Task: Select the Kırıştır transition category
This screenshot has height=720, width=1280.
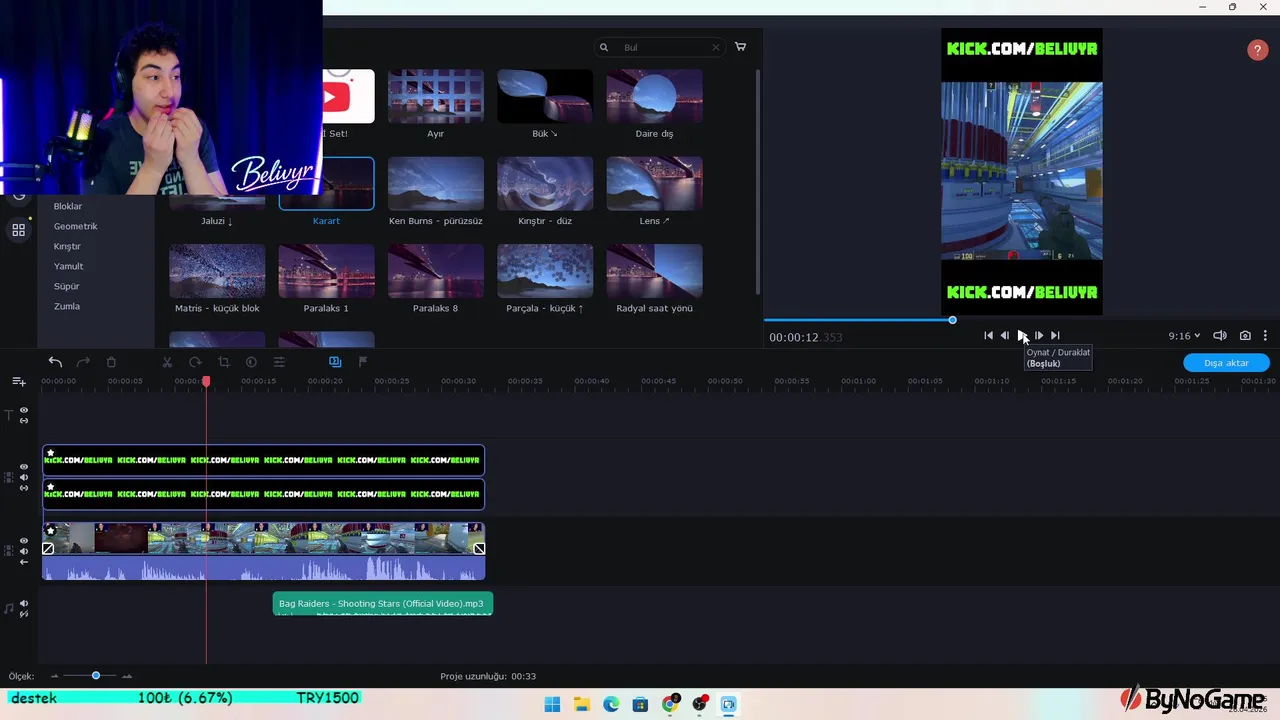Action: (x=67, y=246)
